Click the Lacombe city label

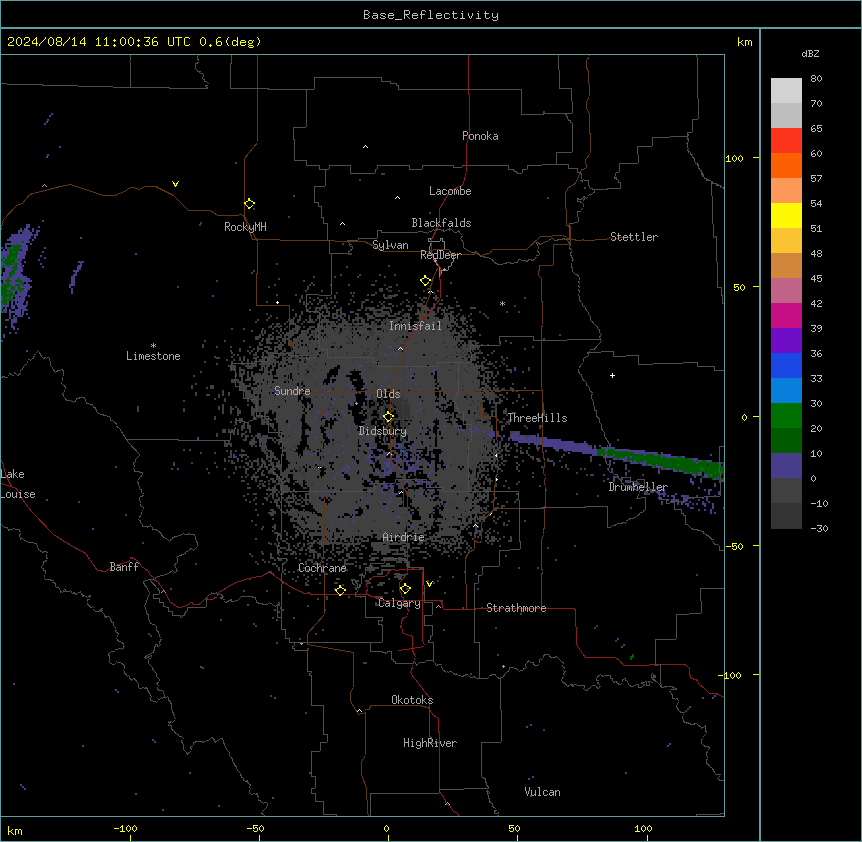450,191
